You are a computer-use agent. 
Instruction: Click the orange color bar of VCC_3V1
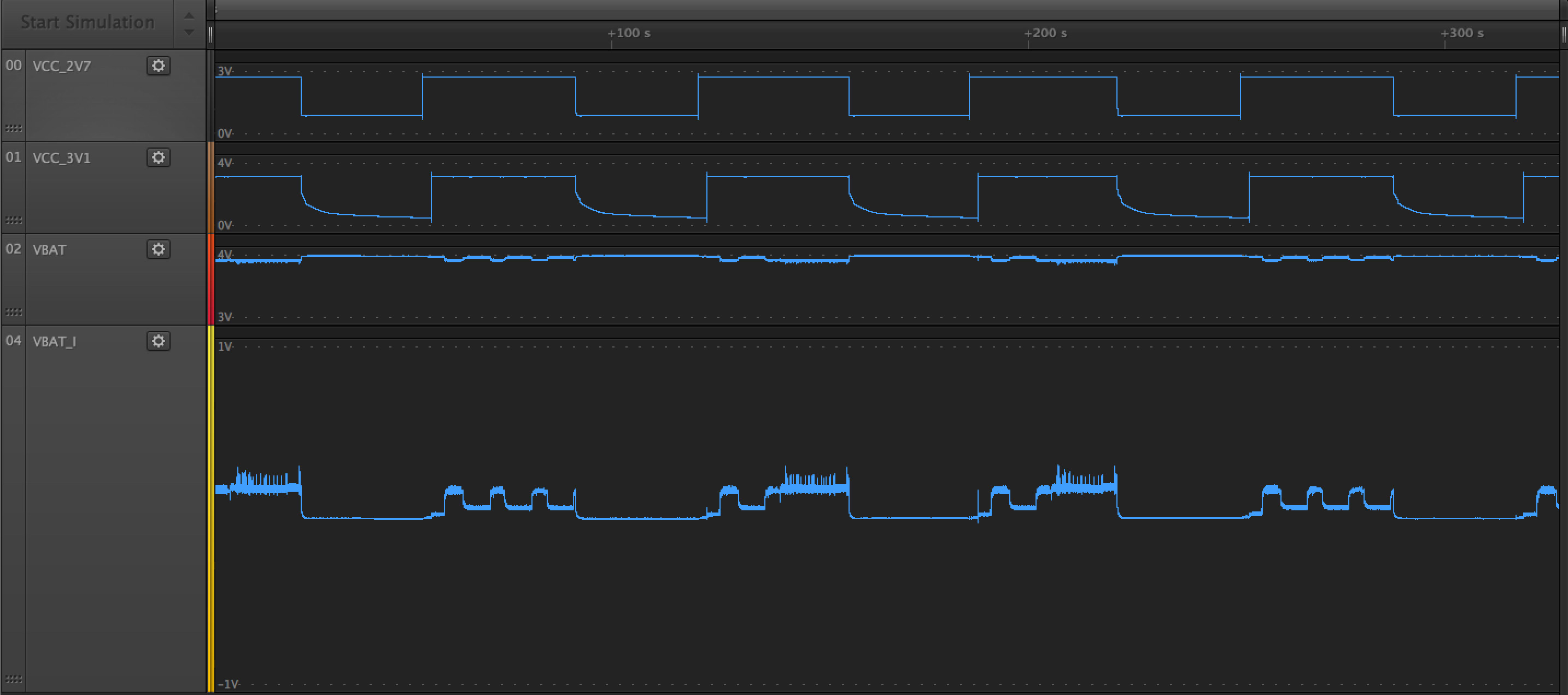[x=210, y=187]
